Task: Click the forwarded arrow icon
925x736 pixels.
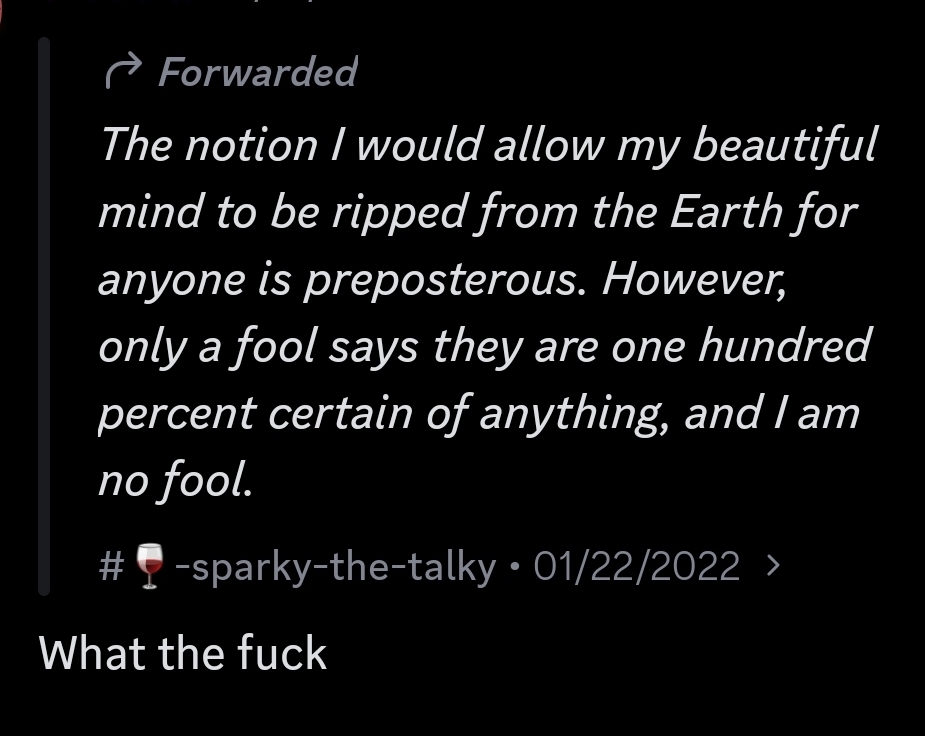Action: pos(124,71)
